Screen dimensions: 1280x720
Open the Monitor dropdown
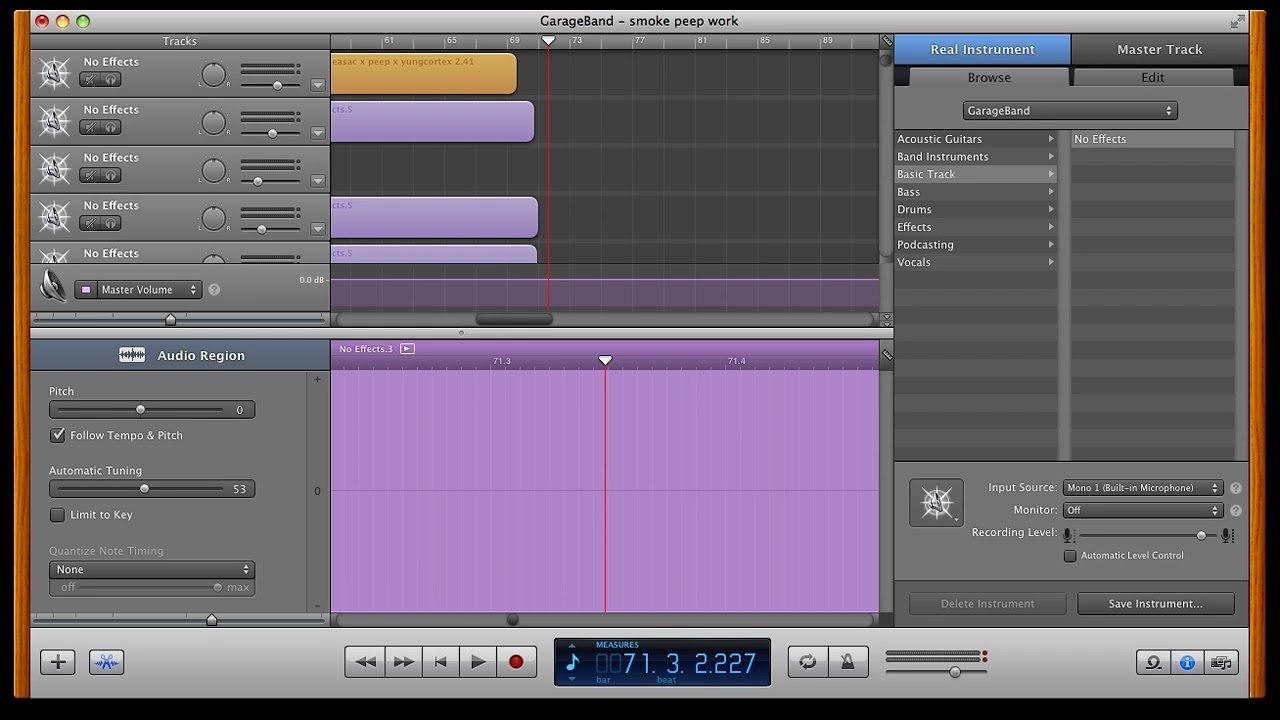(1142, 510)
